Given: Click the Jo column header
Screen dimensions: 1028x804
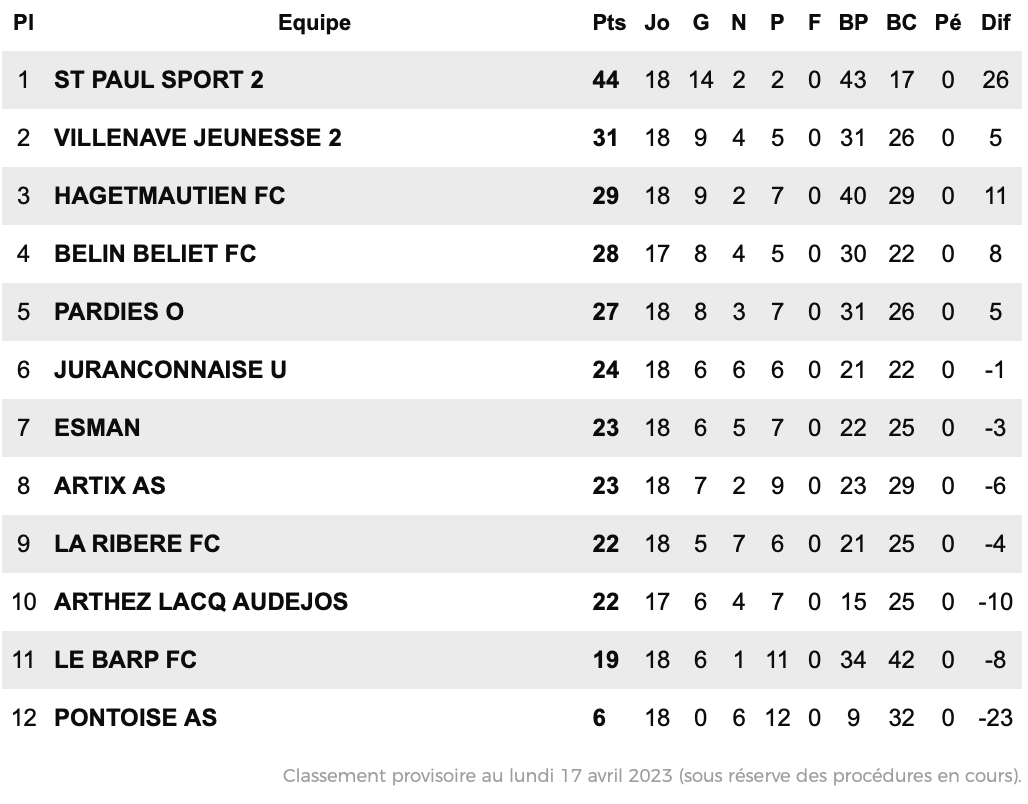Looking at the screenshot, I should 657,23.
